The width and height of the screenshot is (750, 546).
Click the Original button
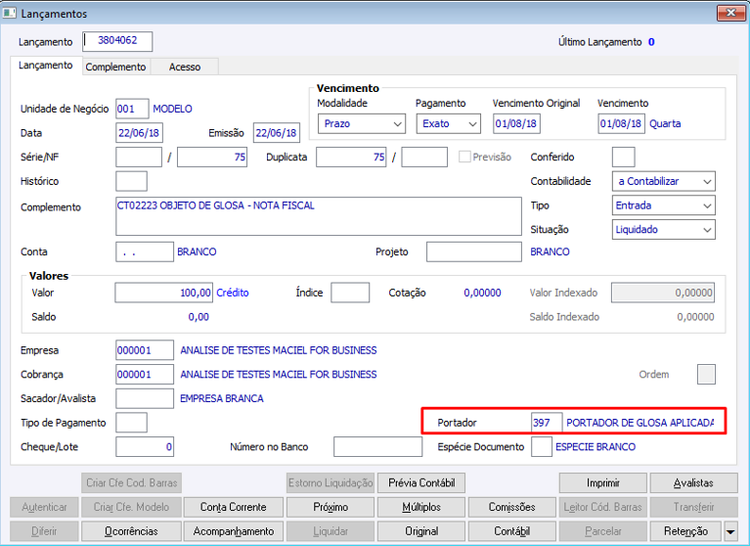point(421,531)
